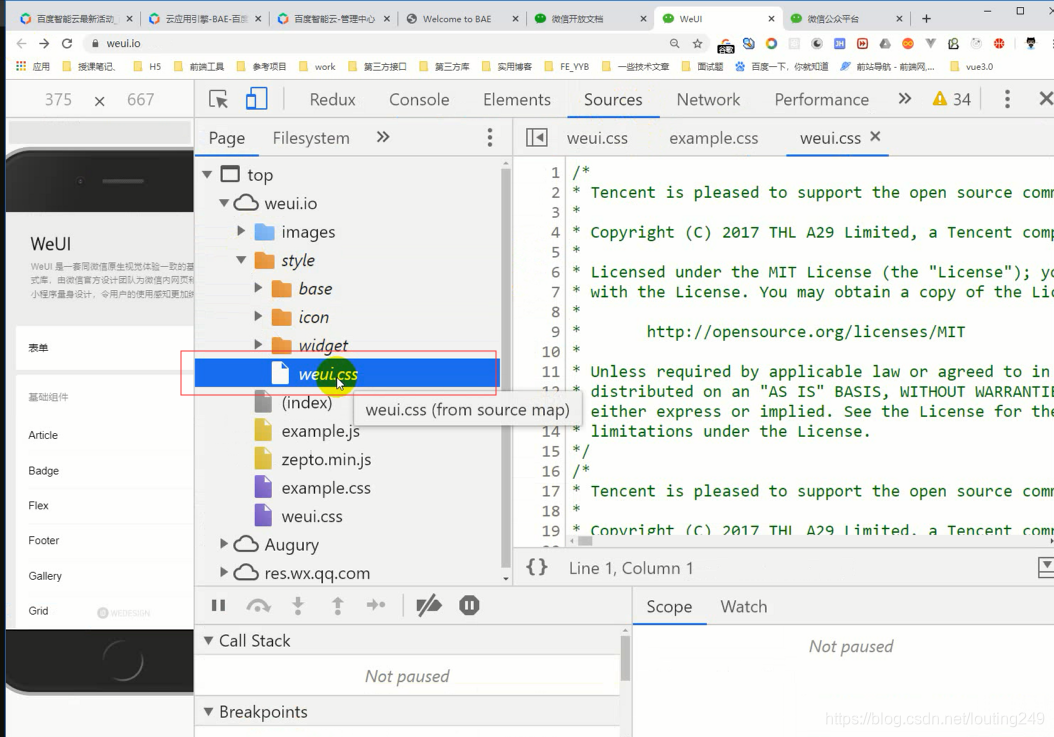
Task: Toggle the deactivate breakpoints icon
Action: click(429, 606)
